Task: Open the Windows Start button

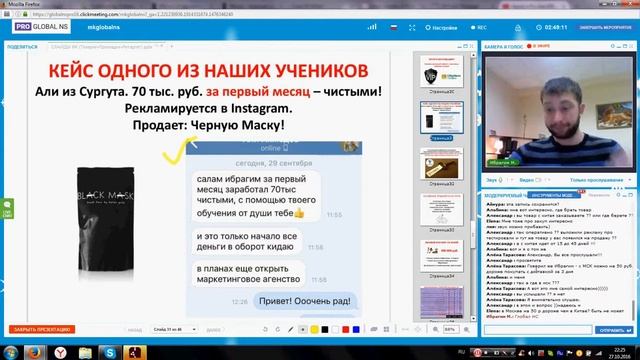Action: pyautogui.click(x=10, y=353)
